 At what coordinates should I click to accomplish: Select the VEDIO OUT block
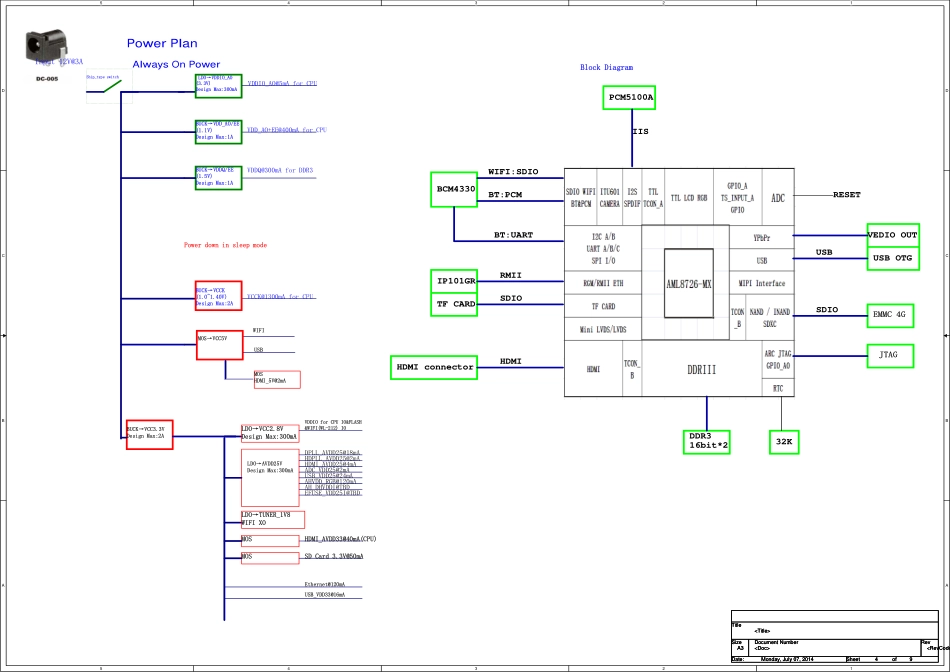pos(893,235)
